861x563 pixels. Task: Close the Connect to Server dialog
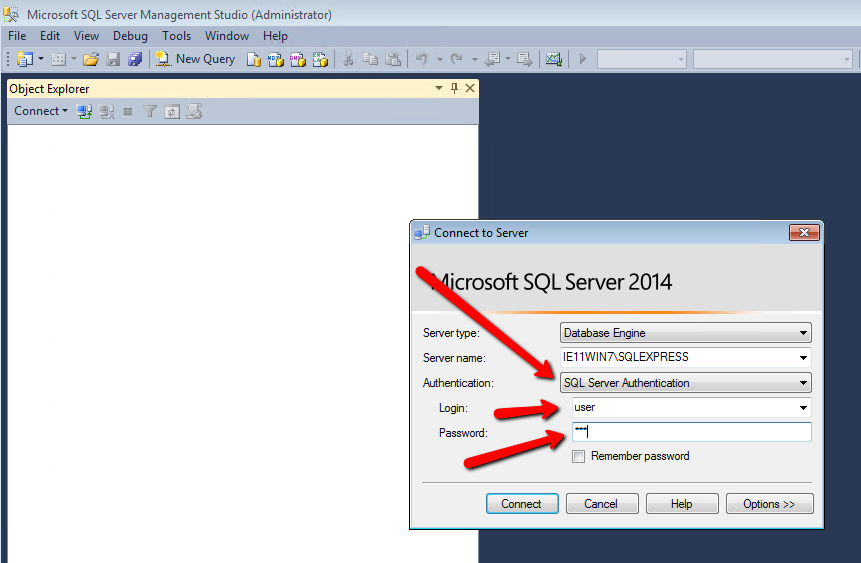tap(804, 232)
